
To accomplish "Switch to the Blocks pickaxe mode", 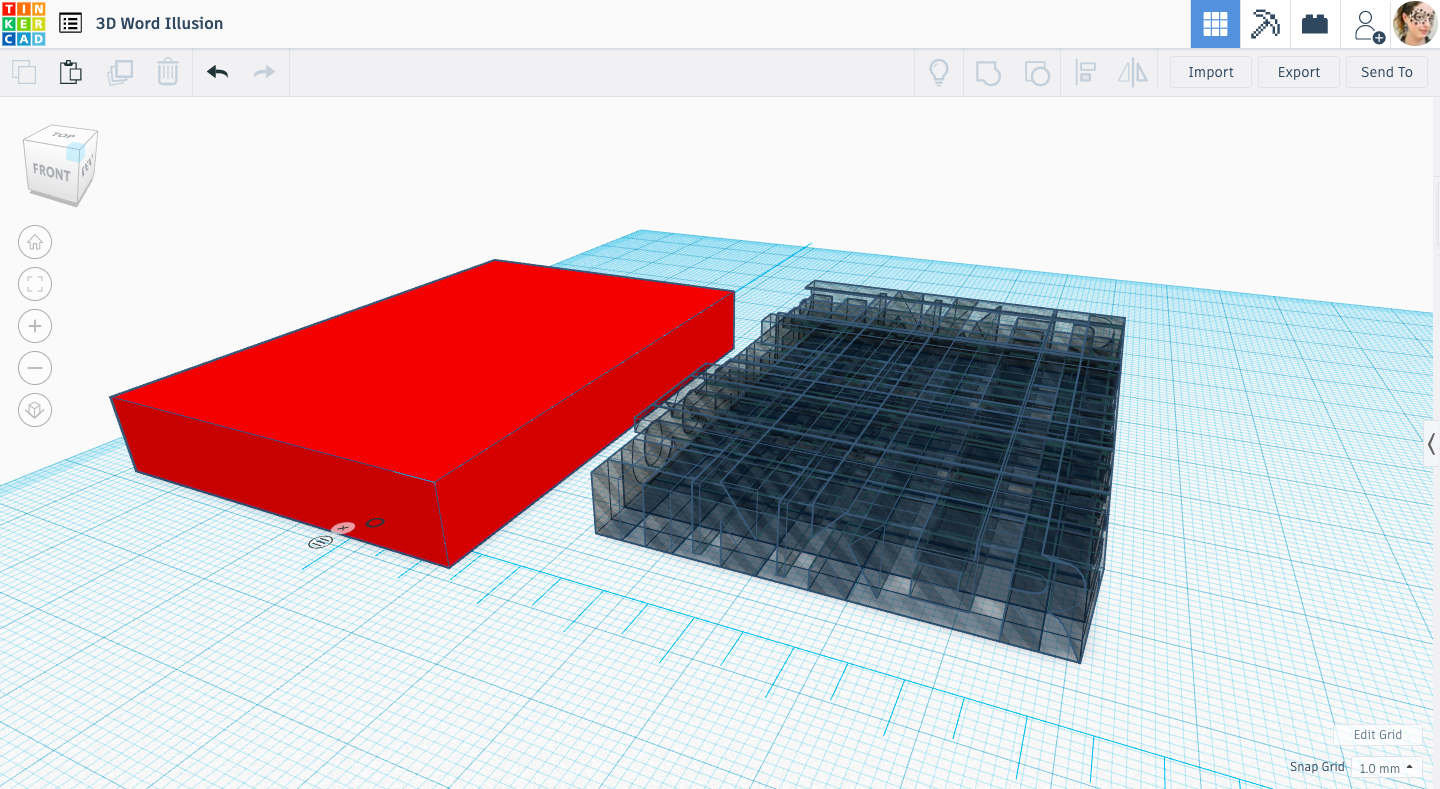I will pyautogui.click(x=1266, y=24).
